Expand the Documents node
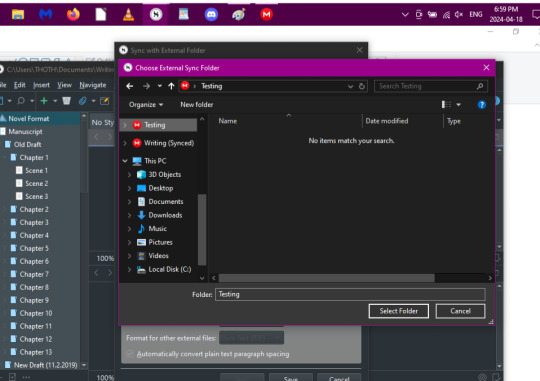Image resolution: width=540 pixels, height=381 pixels. pos(129,202)
